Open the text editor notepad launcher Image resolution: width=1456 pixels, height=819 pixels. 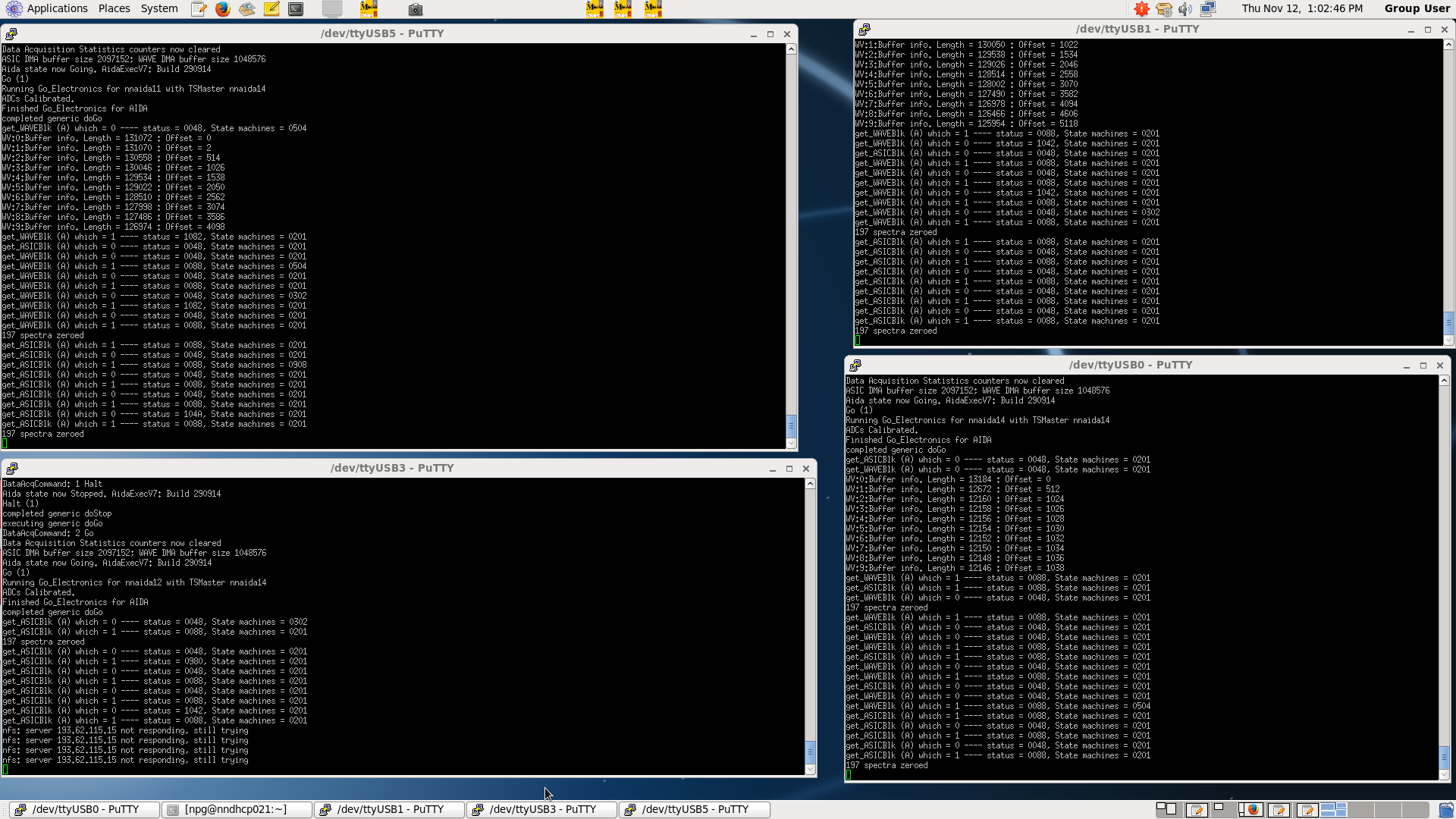(x=199, y=9)
